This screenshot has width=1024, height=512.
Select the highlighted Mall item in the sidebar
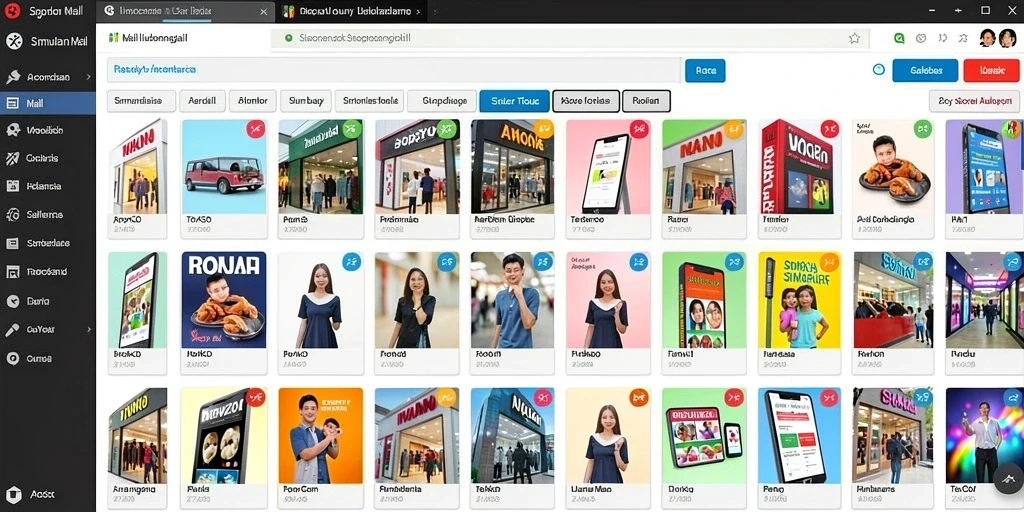click(48, 103)
